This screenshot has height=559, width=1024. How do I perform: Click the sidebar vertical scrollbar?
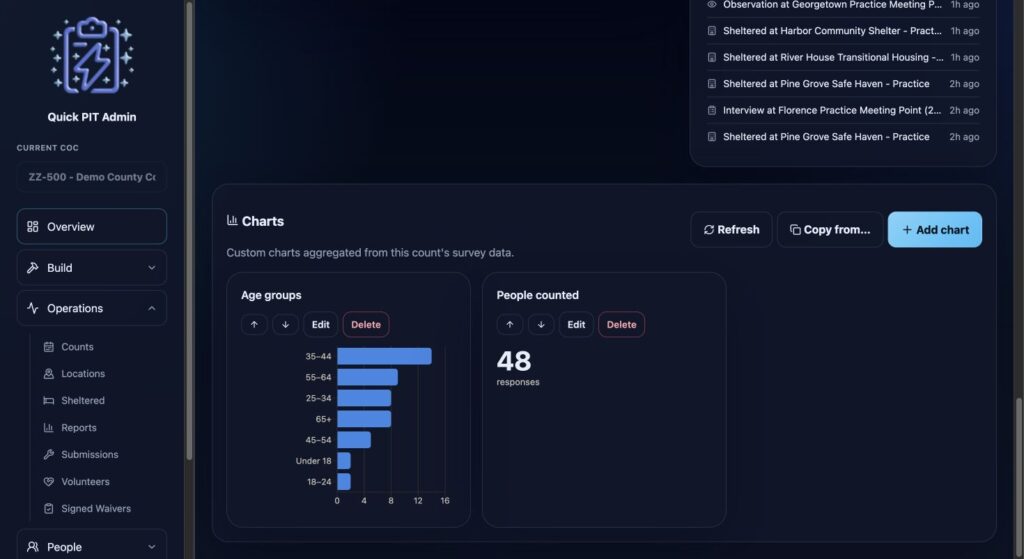[189, 229]
